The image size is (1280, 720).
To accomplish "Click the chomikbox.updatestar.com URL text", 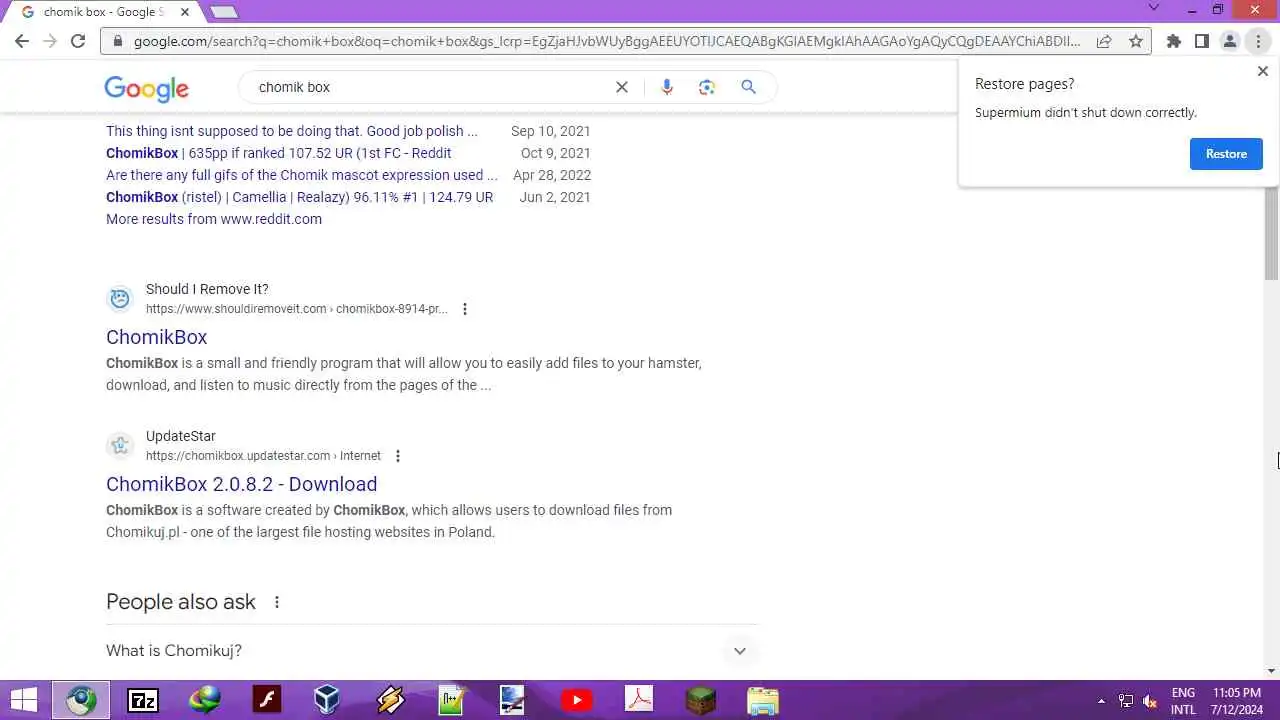I will [263, 456].
